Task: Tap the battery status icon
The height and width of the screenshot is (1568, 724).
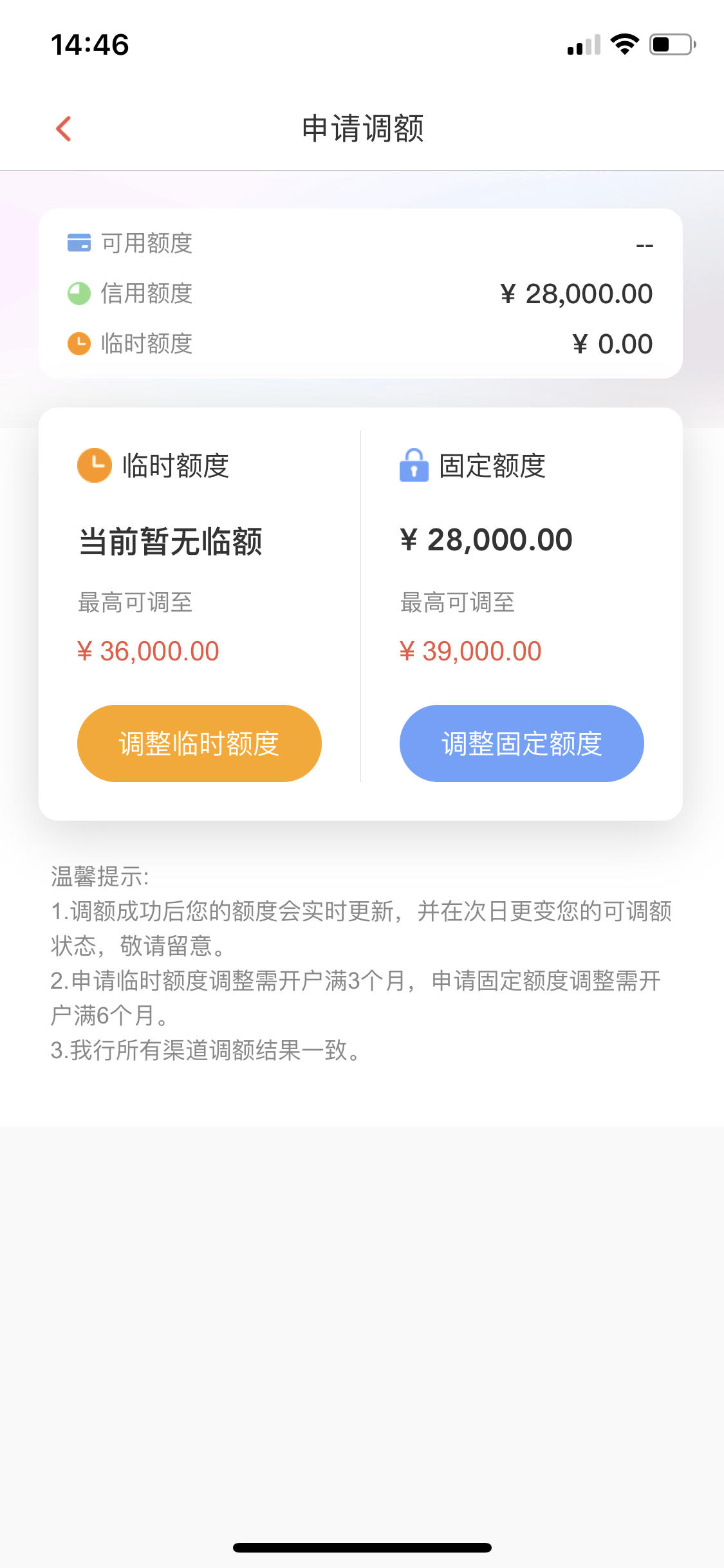Action: [x=673, y=44]
